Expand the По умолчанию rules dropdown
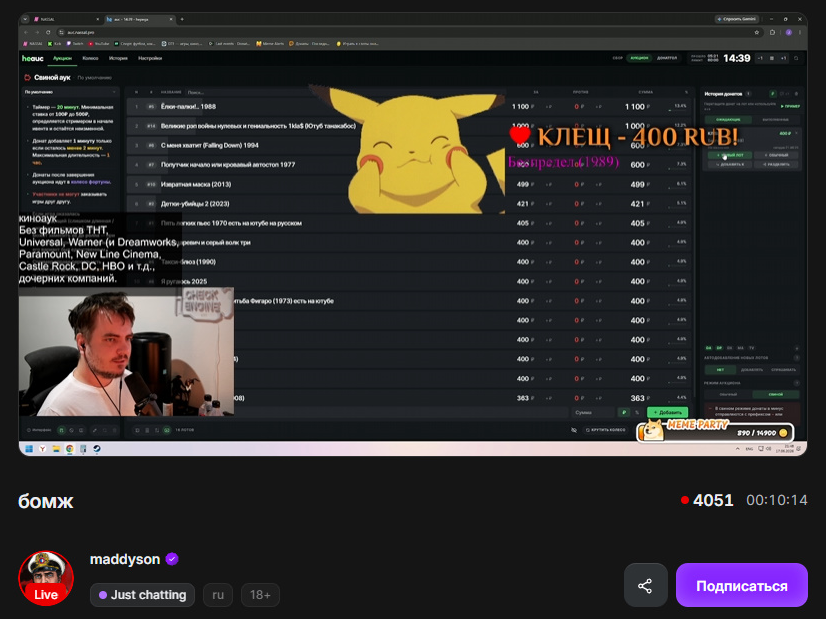The width and height of the screenshot is (826, 619). point(70,92)
